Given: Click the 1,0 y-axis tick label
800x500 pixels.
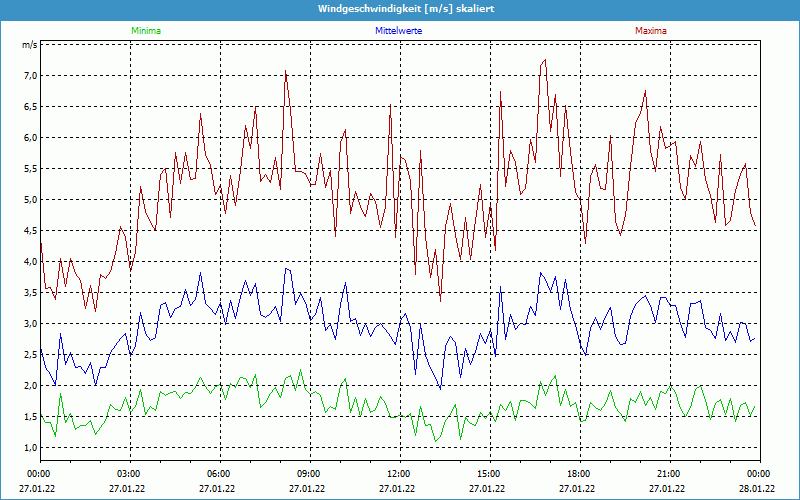Looking at the screenshot, I should coord(30,447).
